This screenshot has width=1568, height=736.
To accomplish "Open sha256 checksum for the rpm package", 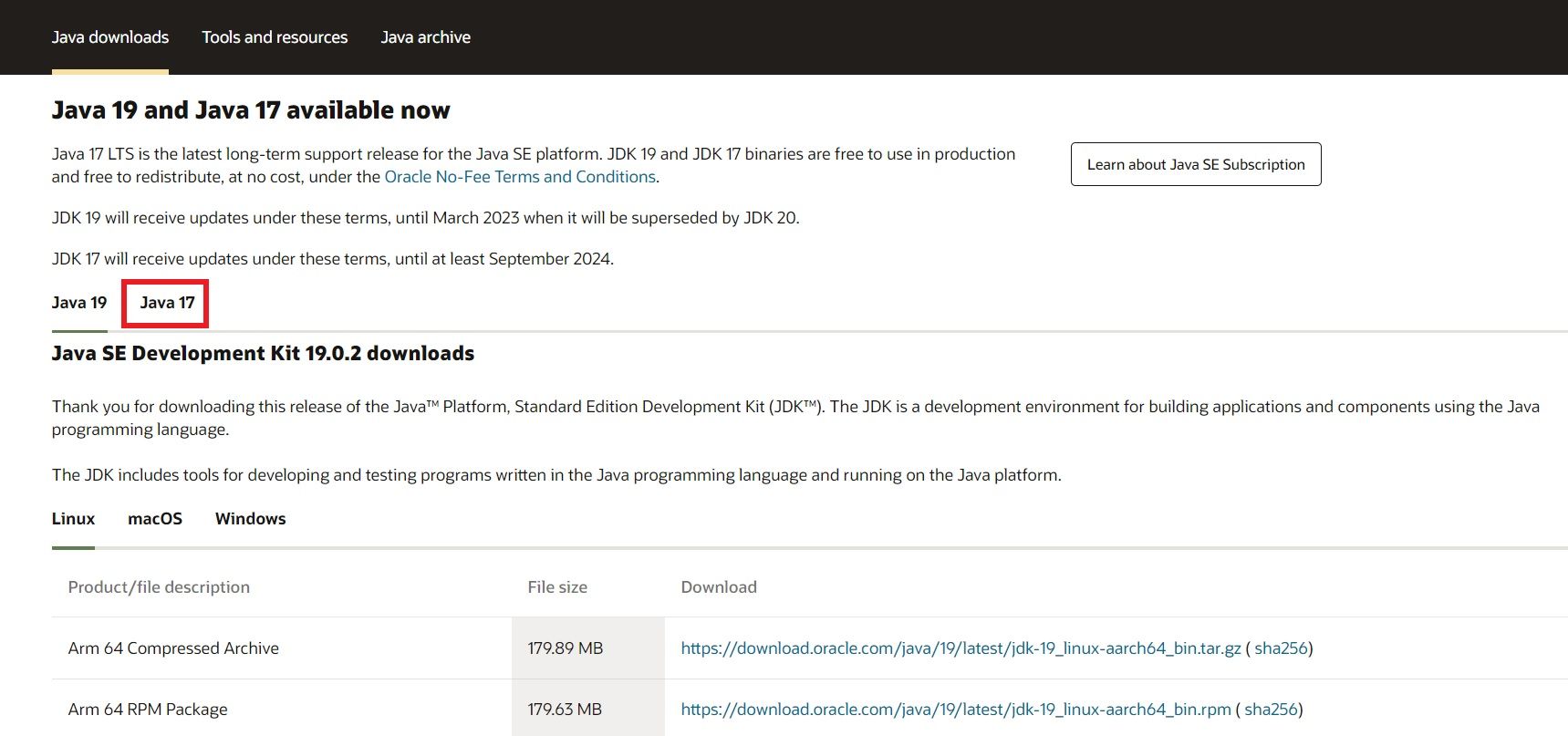I will point(1271,710).
